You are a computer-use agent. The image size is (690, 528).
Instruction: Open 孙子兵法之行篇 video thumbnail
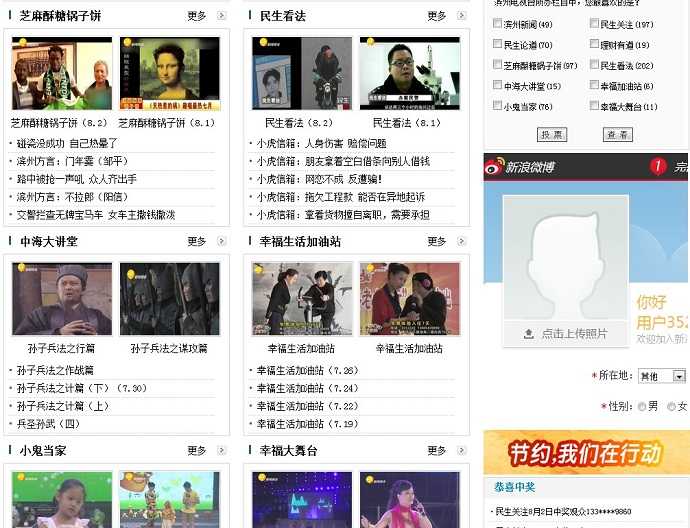coord(62,299)
